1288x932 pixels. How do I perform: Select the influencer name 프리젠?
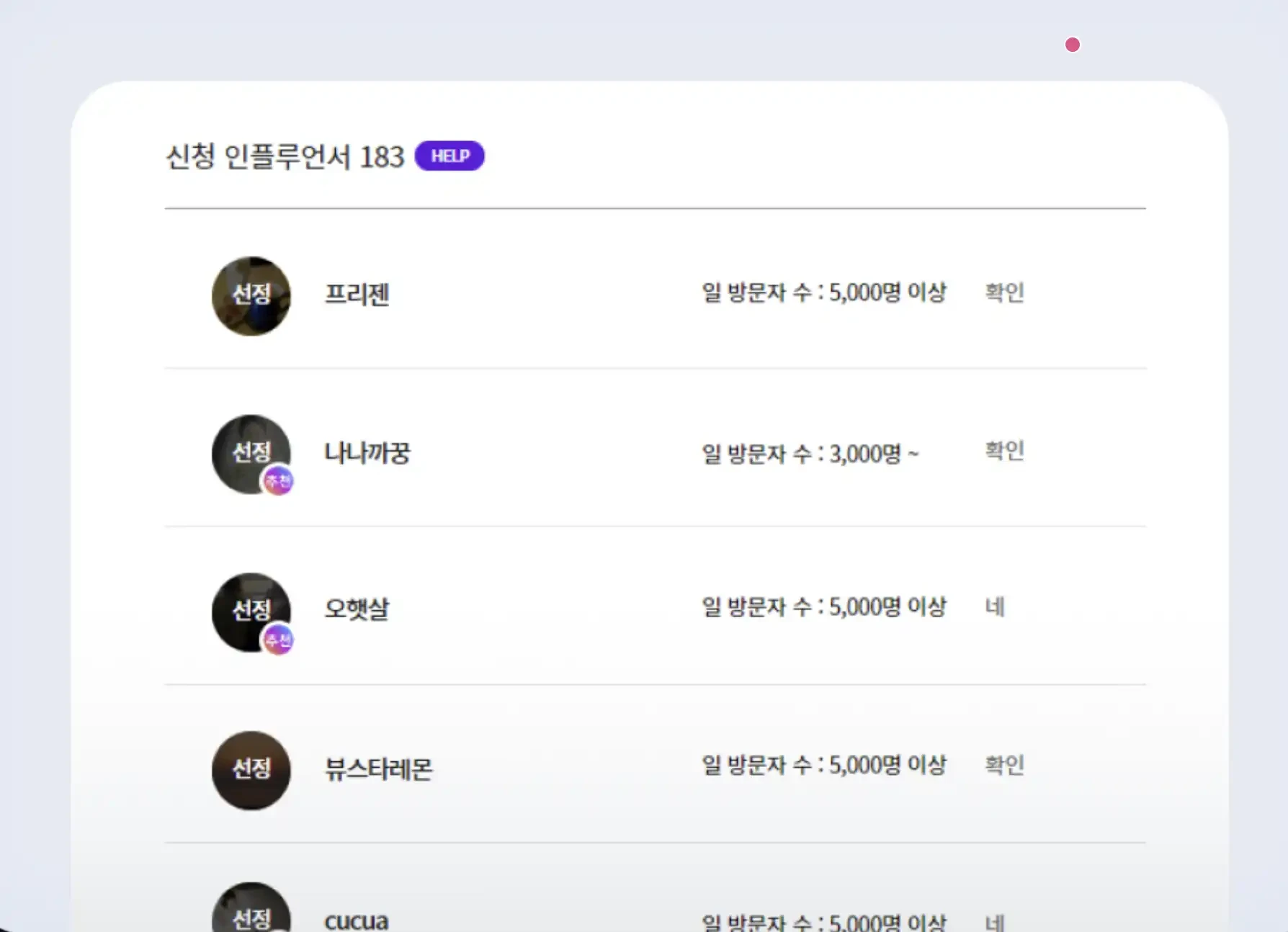(x=357, y=294)
